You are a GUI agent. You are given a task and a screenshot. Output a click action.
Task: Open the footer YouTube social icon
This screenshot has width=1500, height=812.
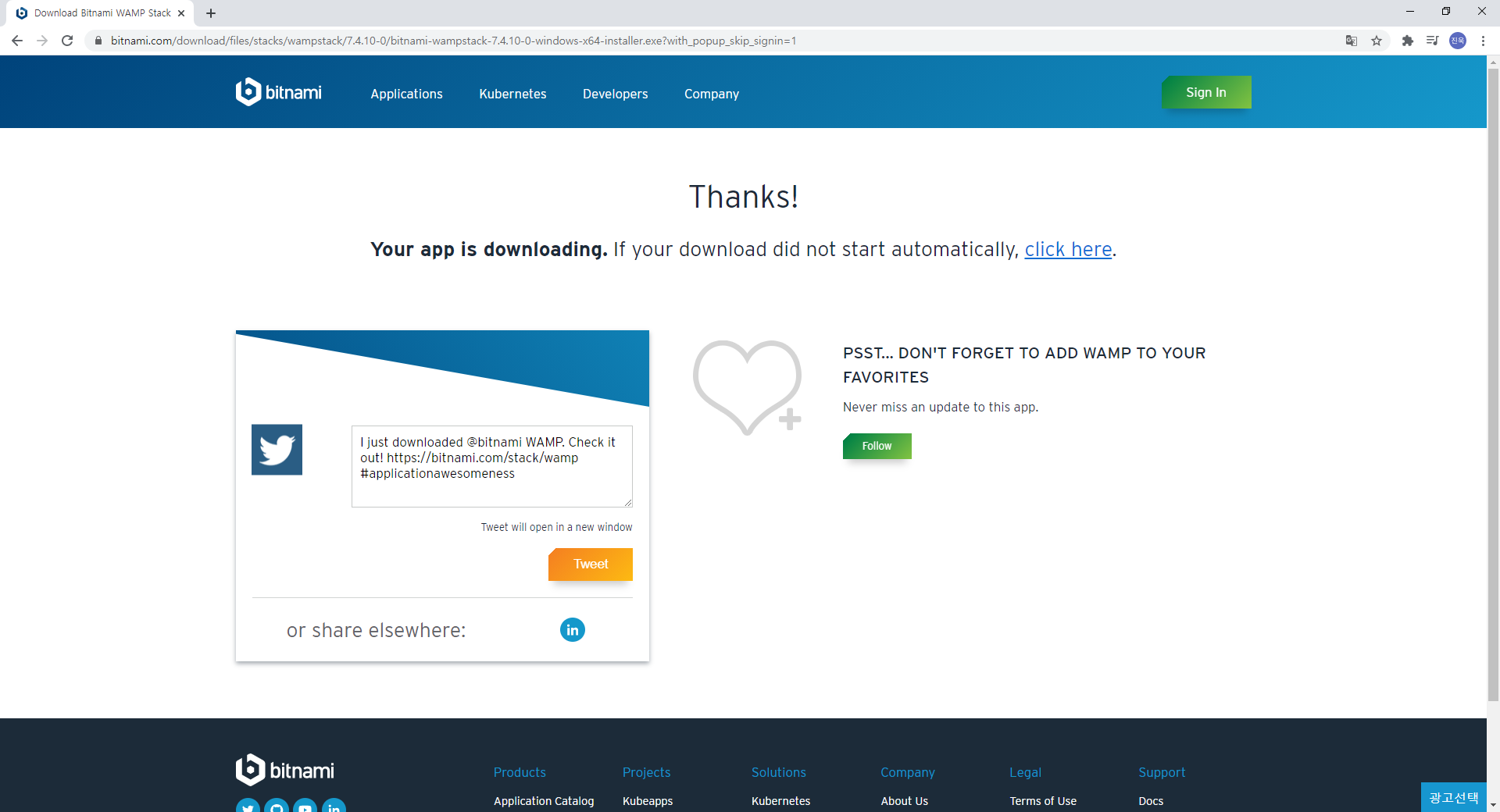pos(305,807)
